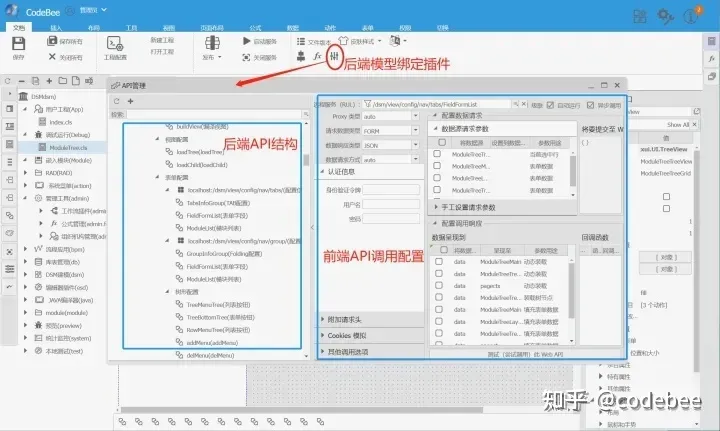This screenshot has height=431, width=720.
Task: Select ModuleTree.cls in the project tree
Action: click(68, 147)
